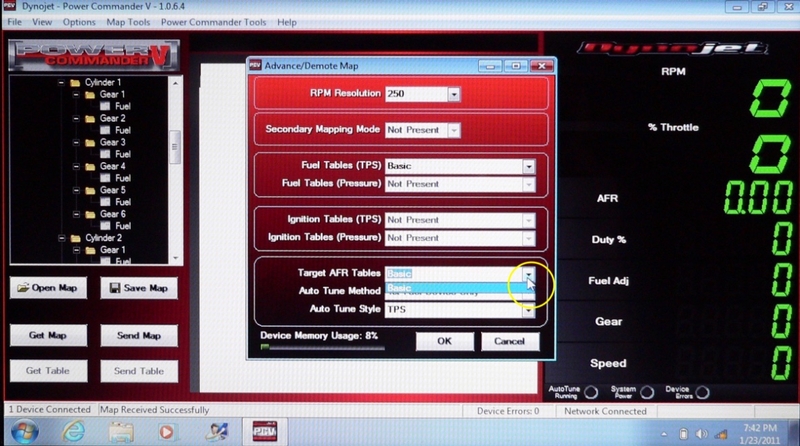Expand the Fuel Tables (TPS) dropdown

click(x=527, y=166)
